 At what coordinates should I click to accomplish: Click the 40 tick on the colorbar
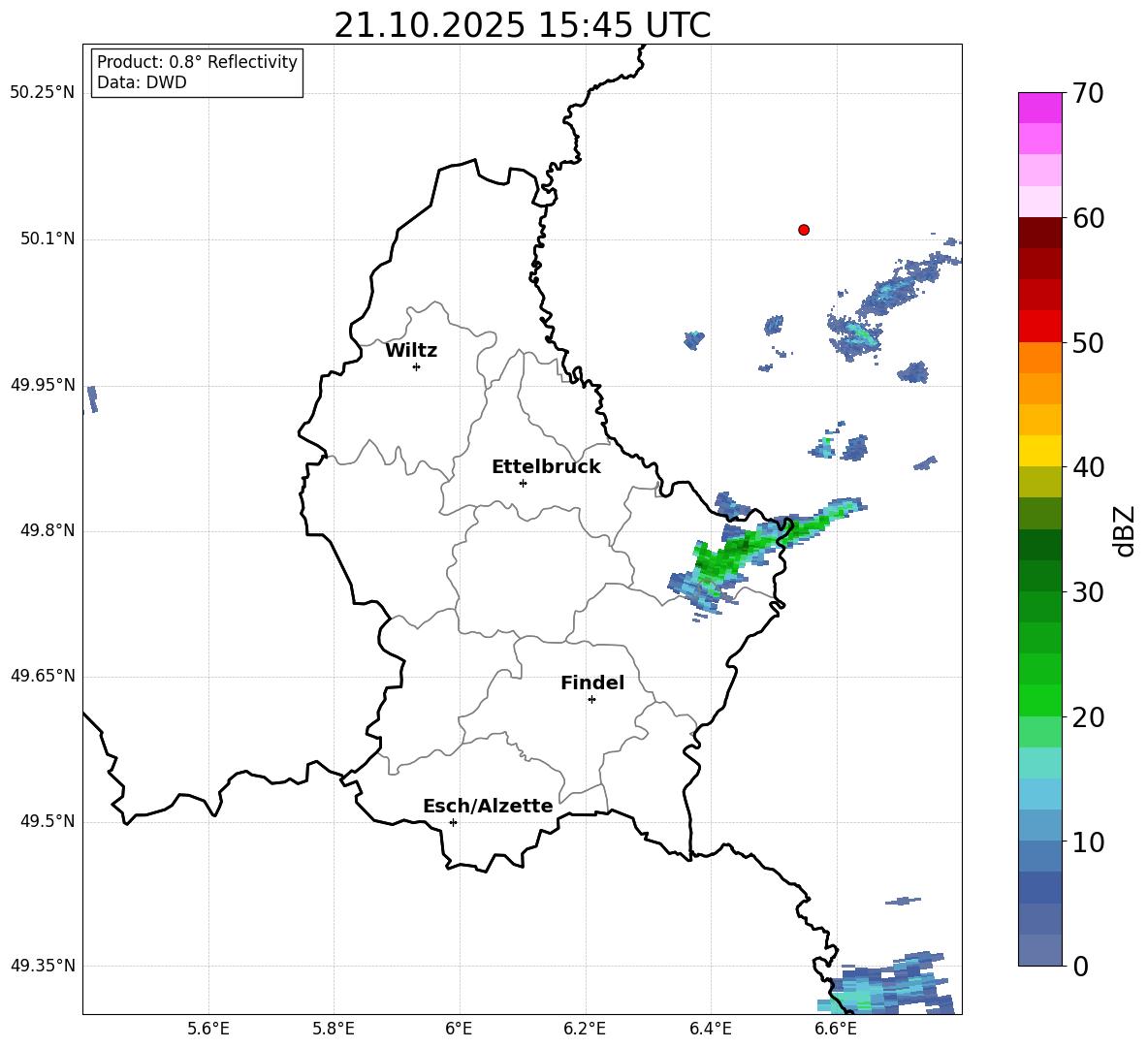click(1088, 467)
